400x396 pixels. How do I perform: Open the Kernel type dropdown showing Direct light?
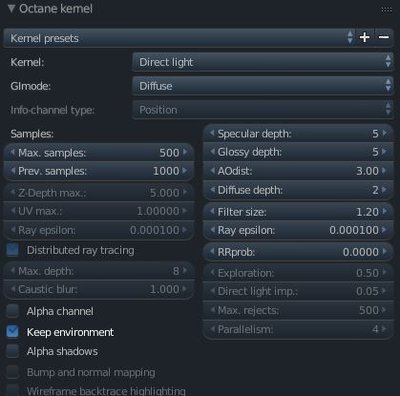click(x=263, y=62)
